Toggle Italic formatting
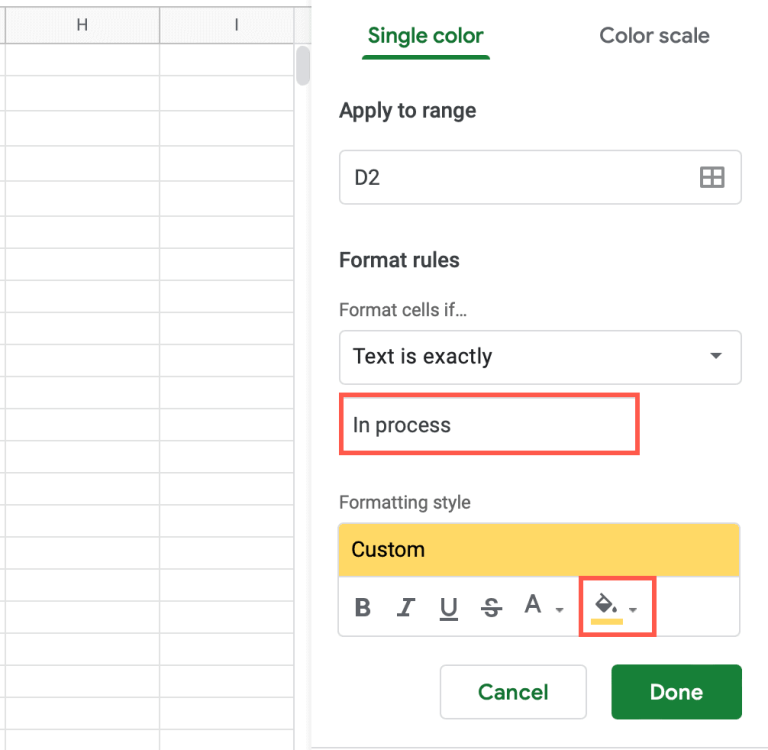 406,607
